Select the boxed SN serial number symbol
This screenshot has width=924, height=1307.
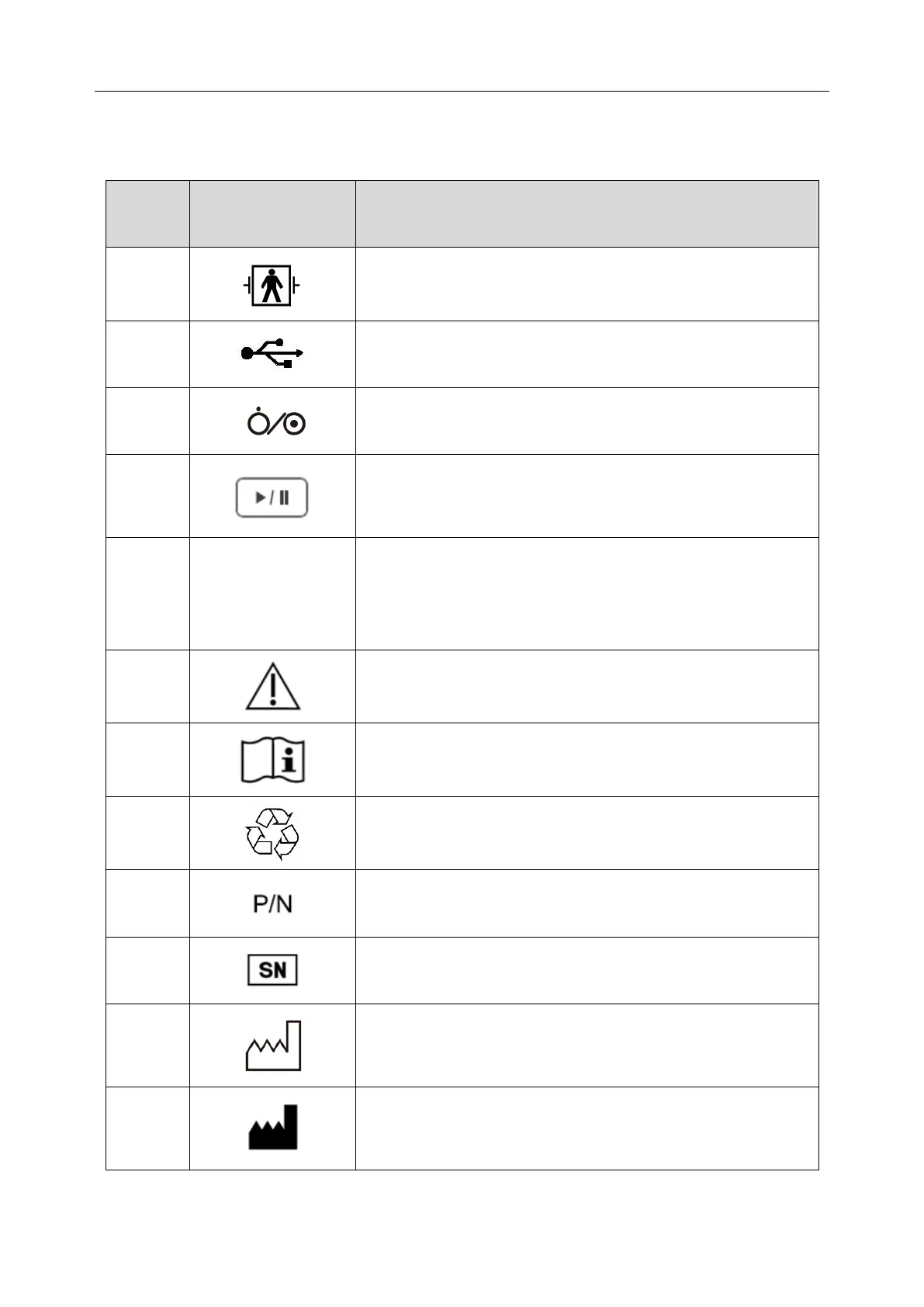[x=272, y=970]
